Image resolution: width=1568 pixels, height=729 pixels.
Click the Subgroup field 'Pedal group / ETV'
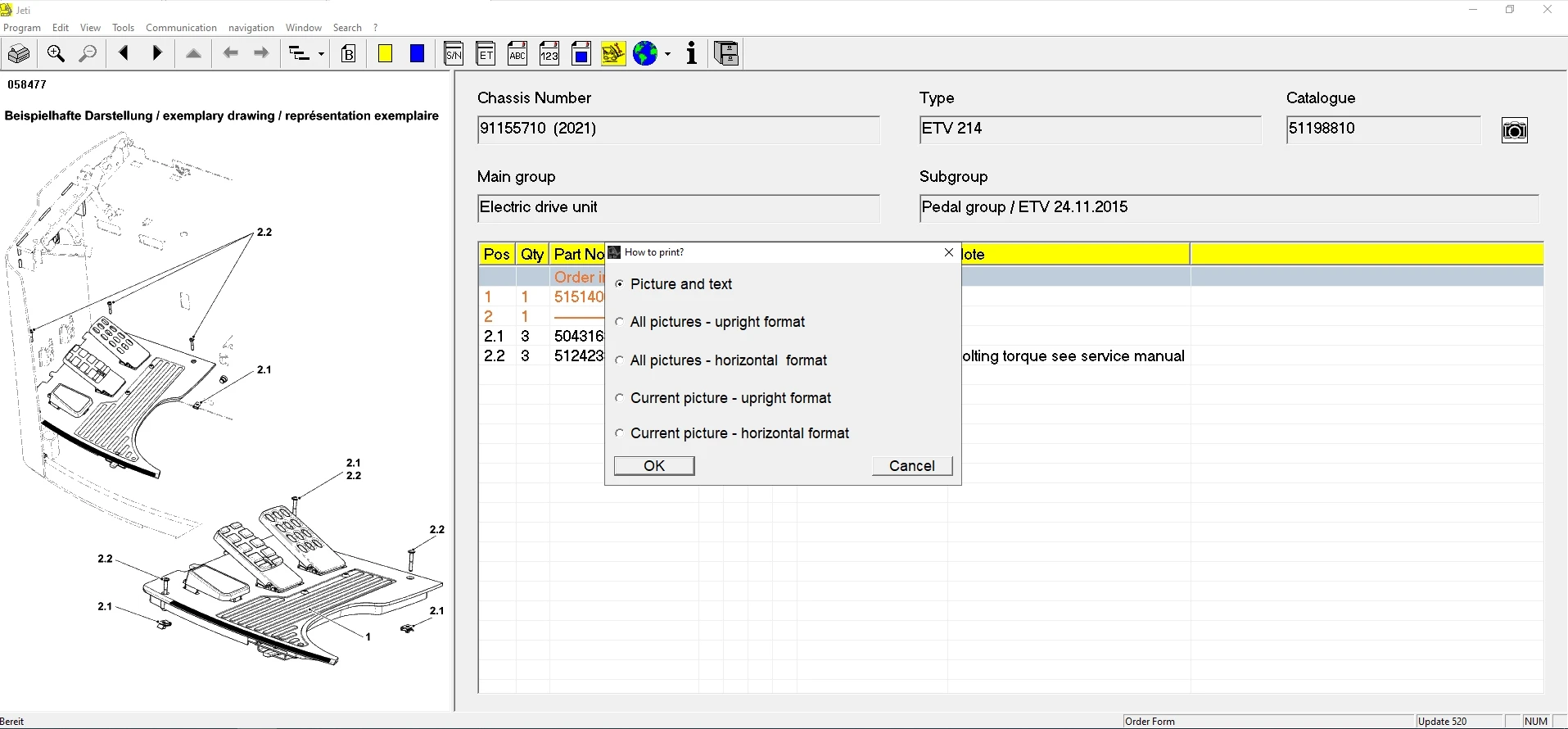(1230, 208)
